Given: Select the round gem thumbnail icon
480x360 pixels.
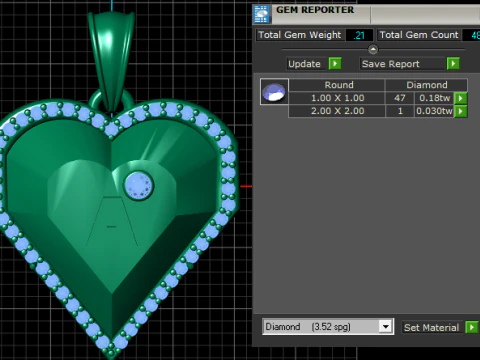Looking at the screenshot, I should 274,92.
